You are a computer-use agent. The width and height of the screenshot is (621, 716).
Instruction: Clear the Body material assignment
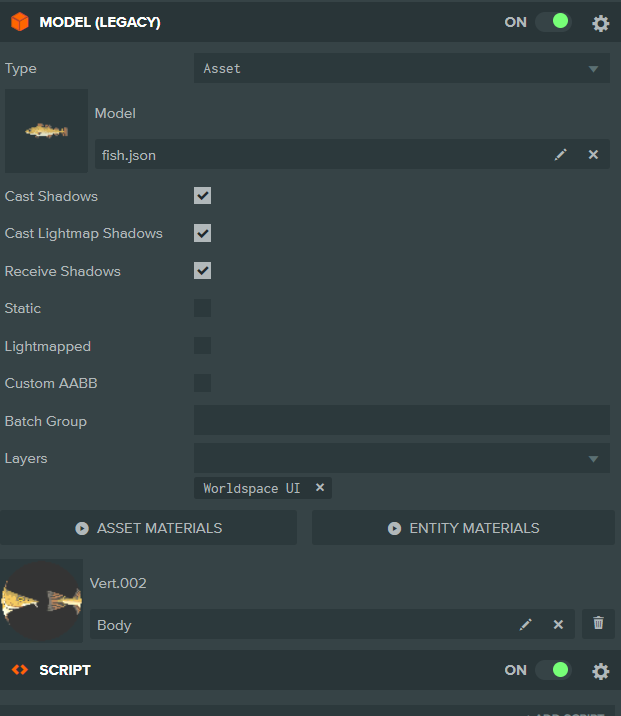coord(558,625)
